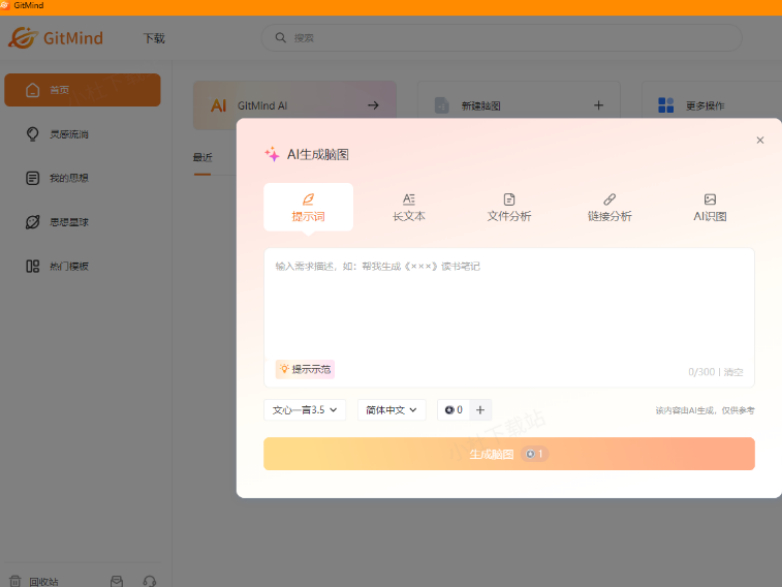Image resolution: width=782 pixels, height=587 pixels.
Task: Click the 生成脑图 button
Action: point(509,454)
